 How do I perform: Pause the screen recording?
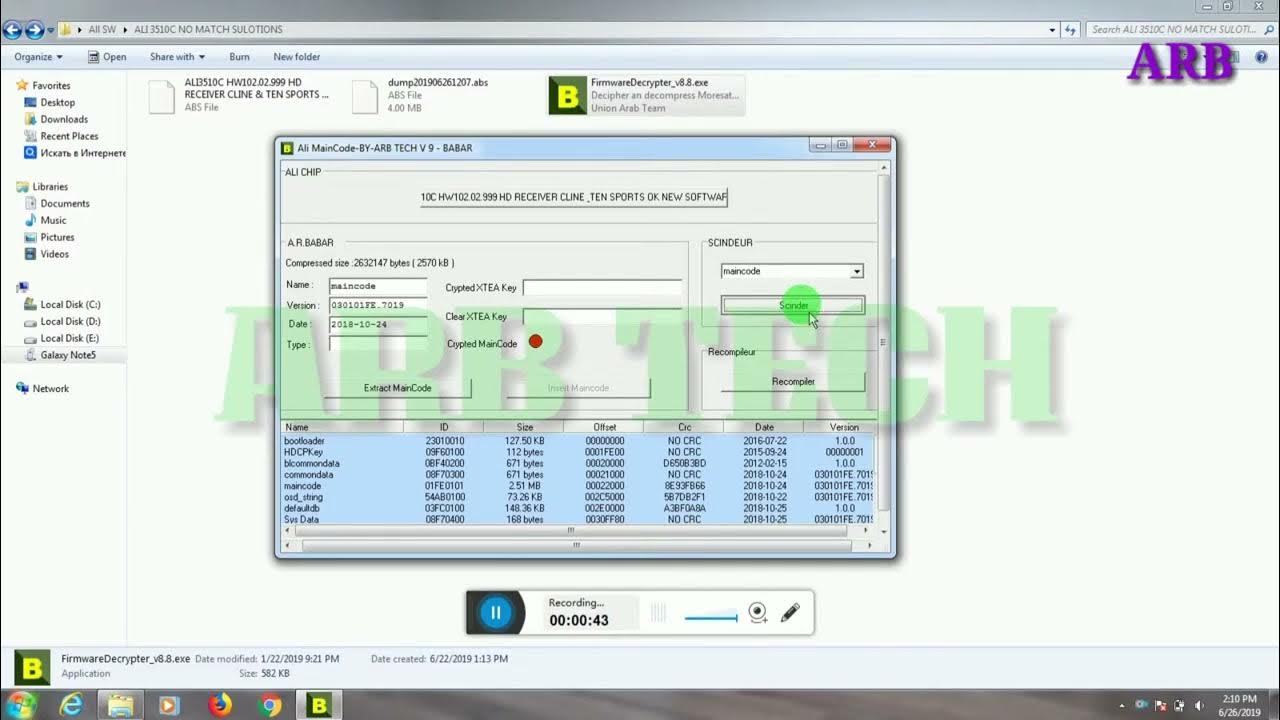point(495,612)
